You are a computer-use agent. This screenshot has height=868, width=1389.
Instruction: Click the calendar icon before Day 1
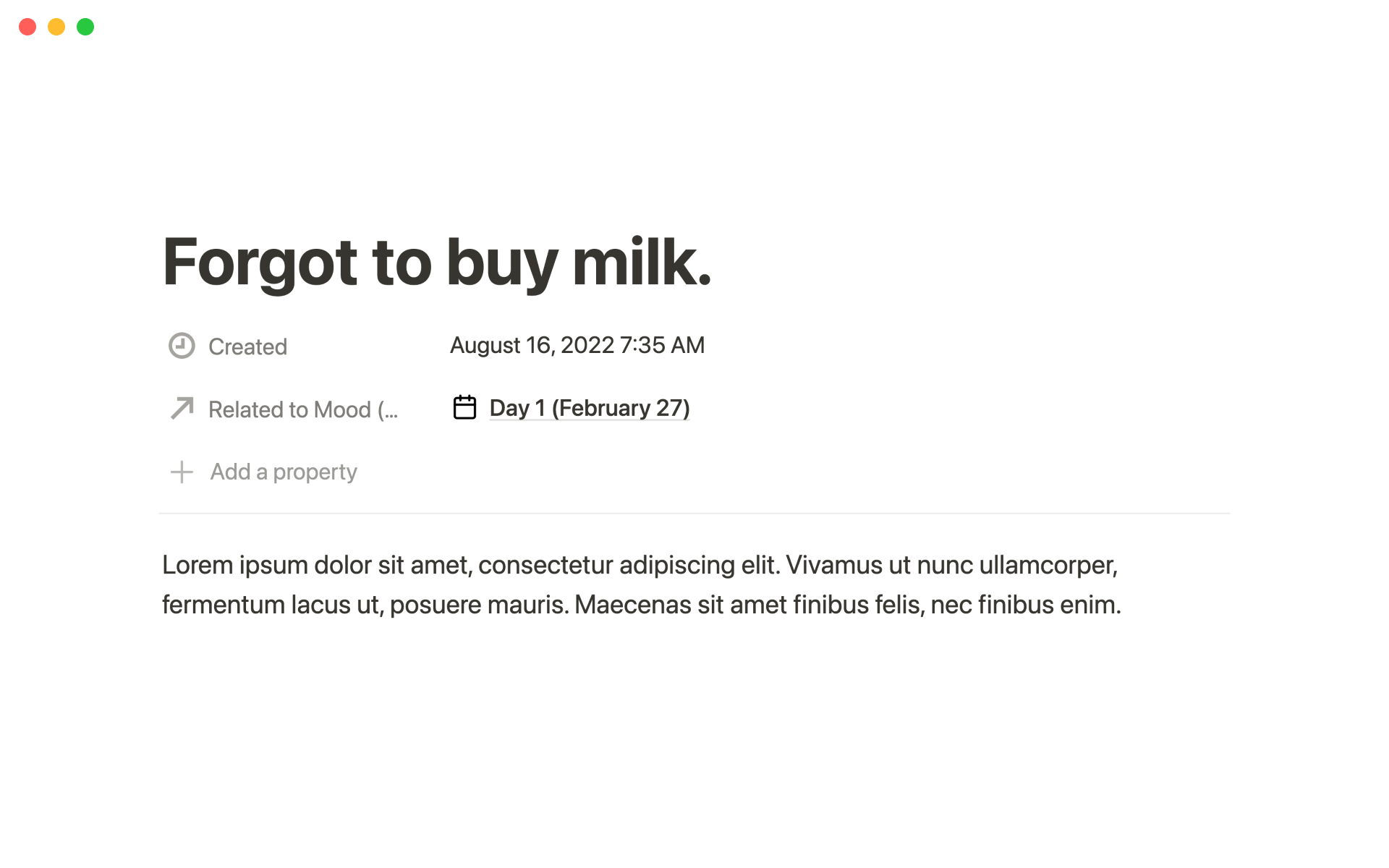pos(464,408)
